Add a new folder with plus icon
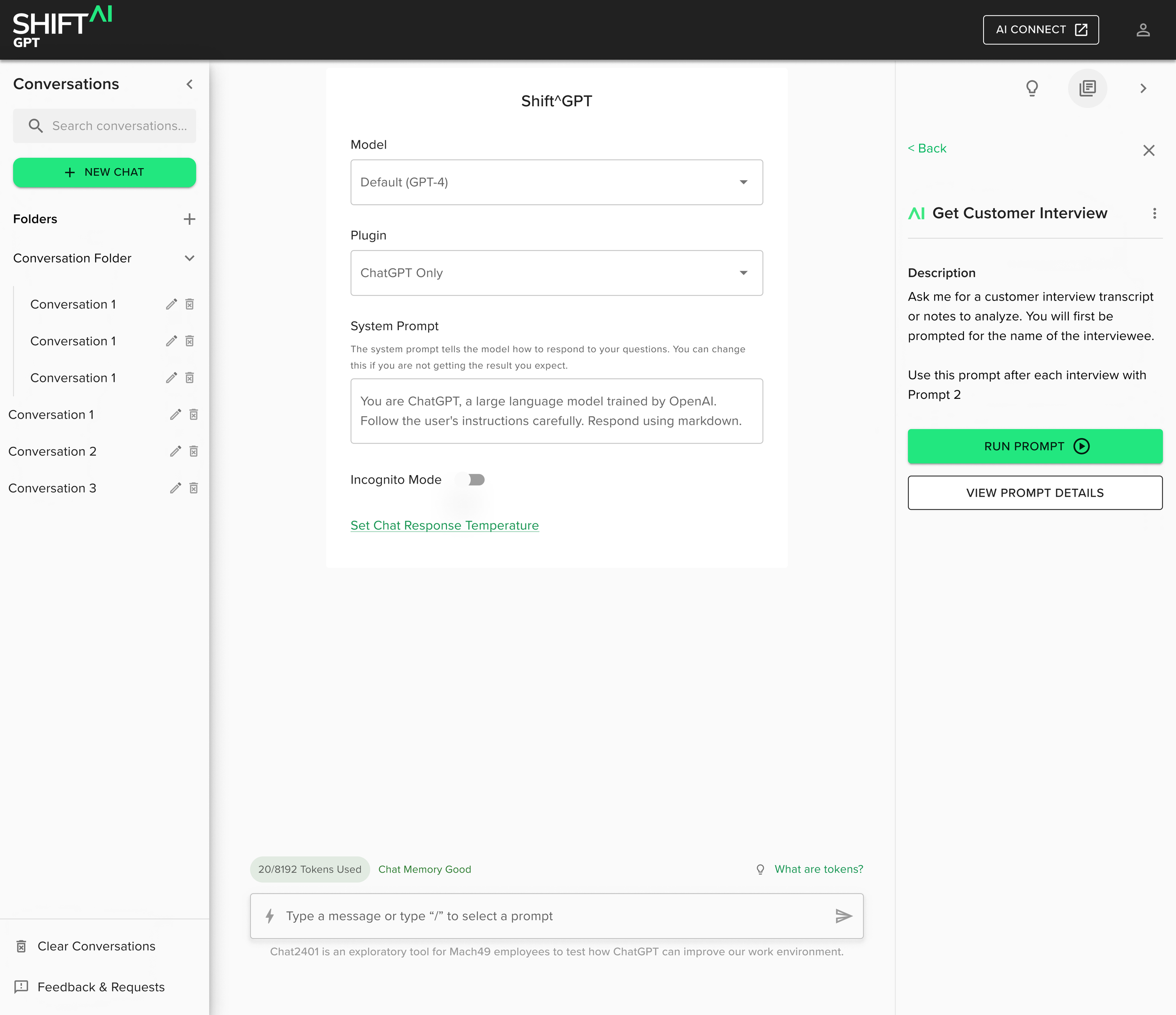The height and width of the screenshot is (1015, 1176). point(190,219)
